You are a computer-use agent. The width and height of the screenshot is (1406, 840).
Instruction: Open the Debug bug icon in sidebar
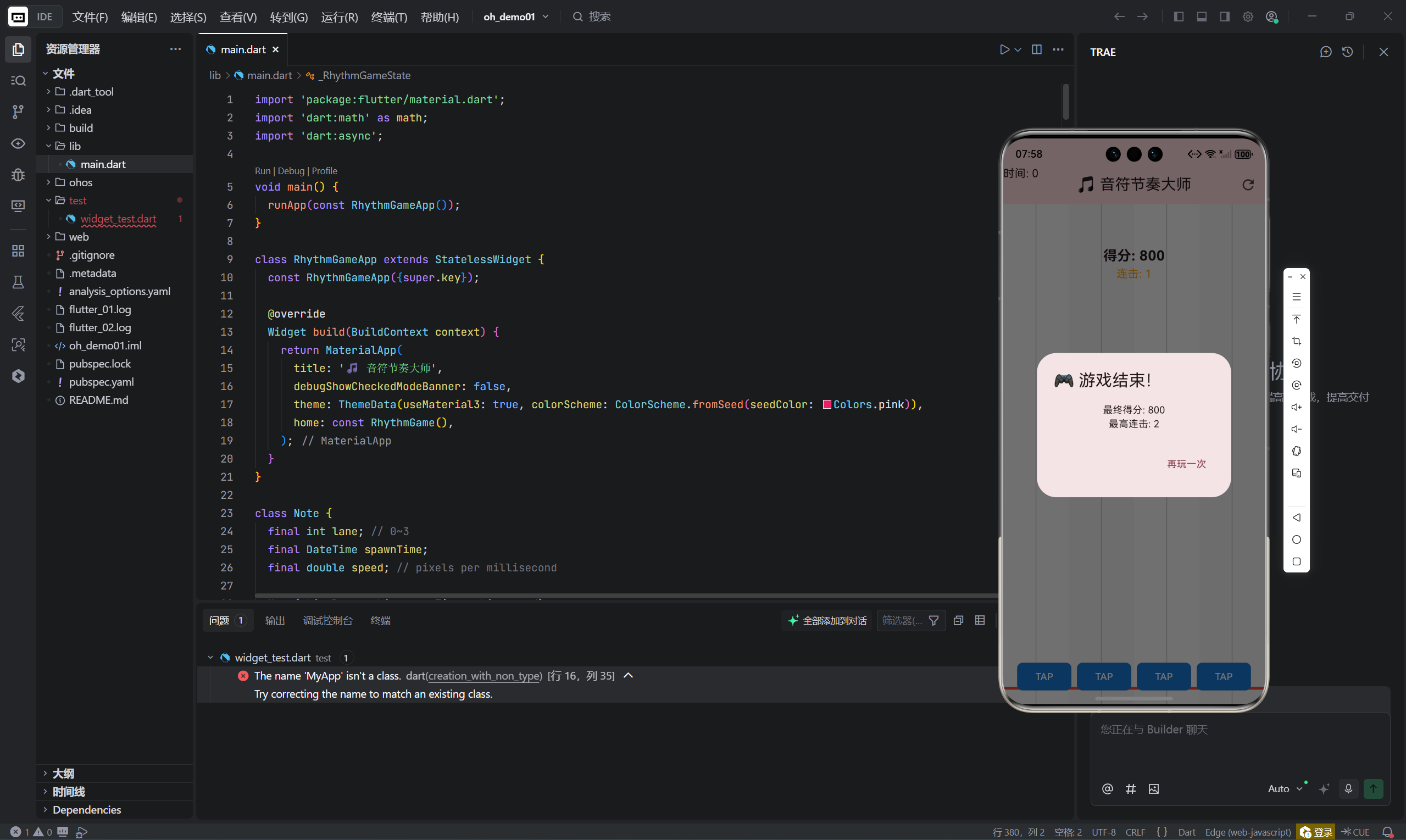tap(18, 174)
